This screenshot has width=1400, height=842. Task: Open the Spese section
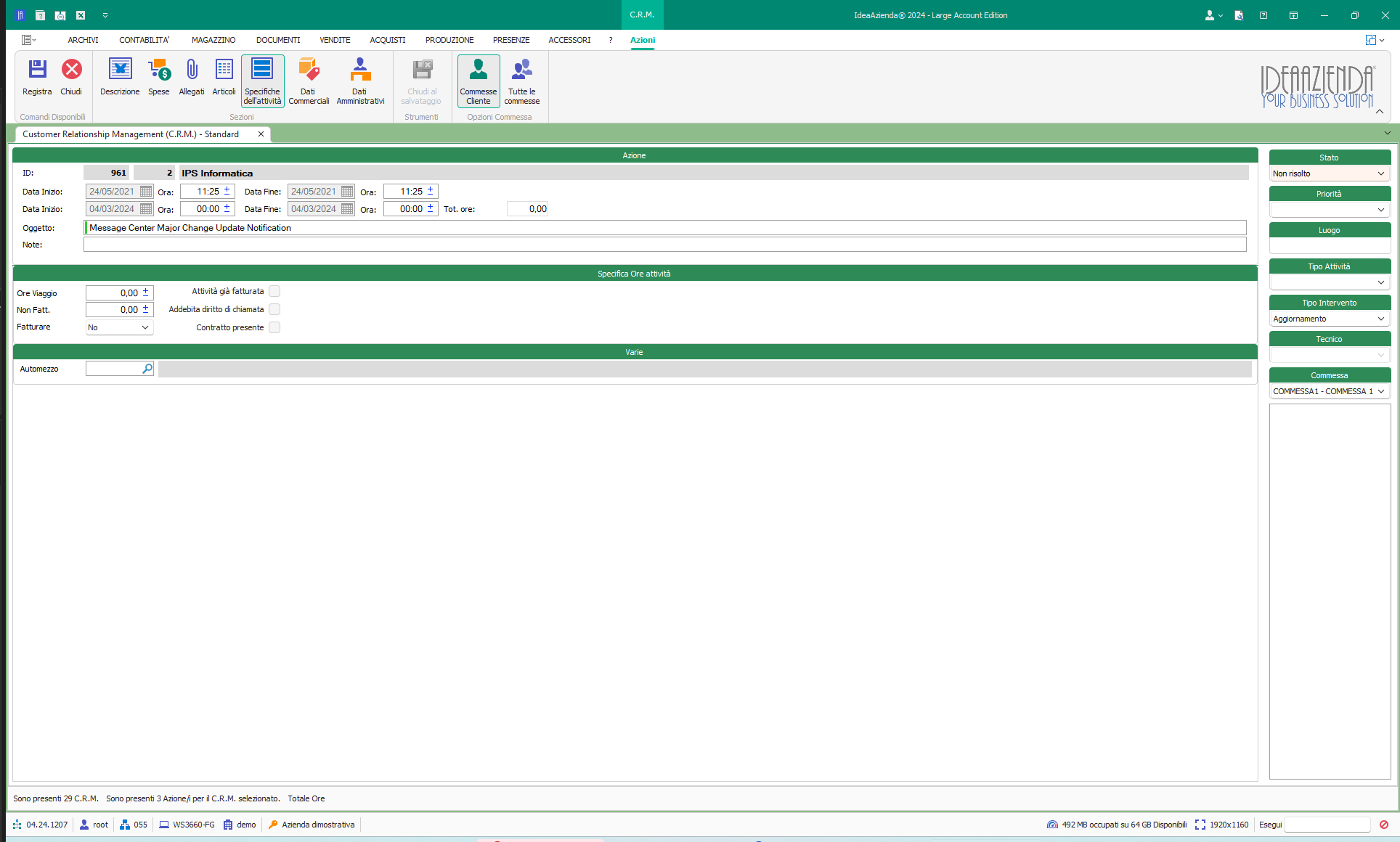159,77
